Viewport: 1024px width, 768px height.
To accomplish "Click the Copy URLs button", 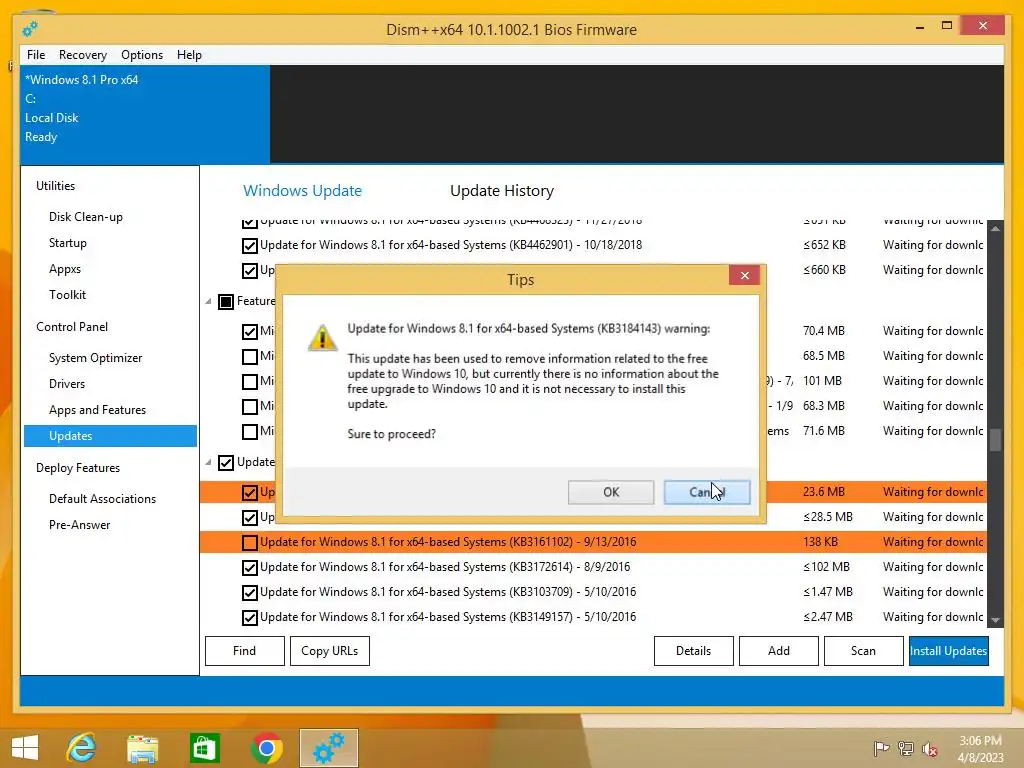I will tap(330, 651).
